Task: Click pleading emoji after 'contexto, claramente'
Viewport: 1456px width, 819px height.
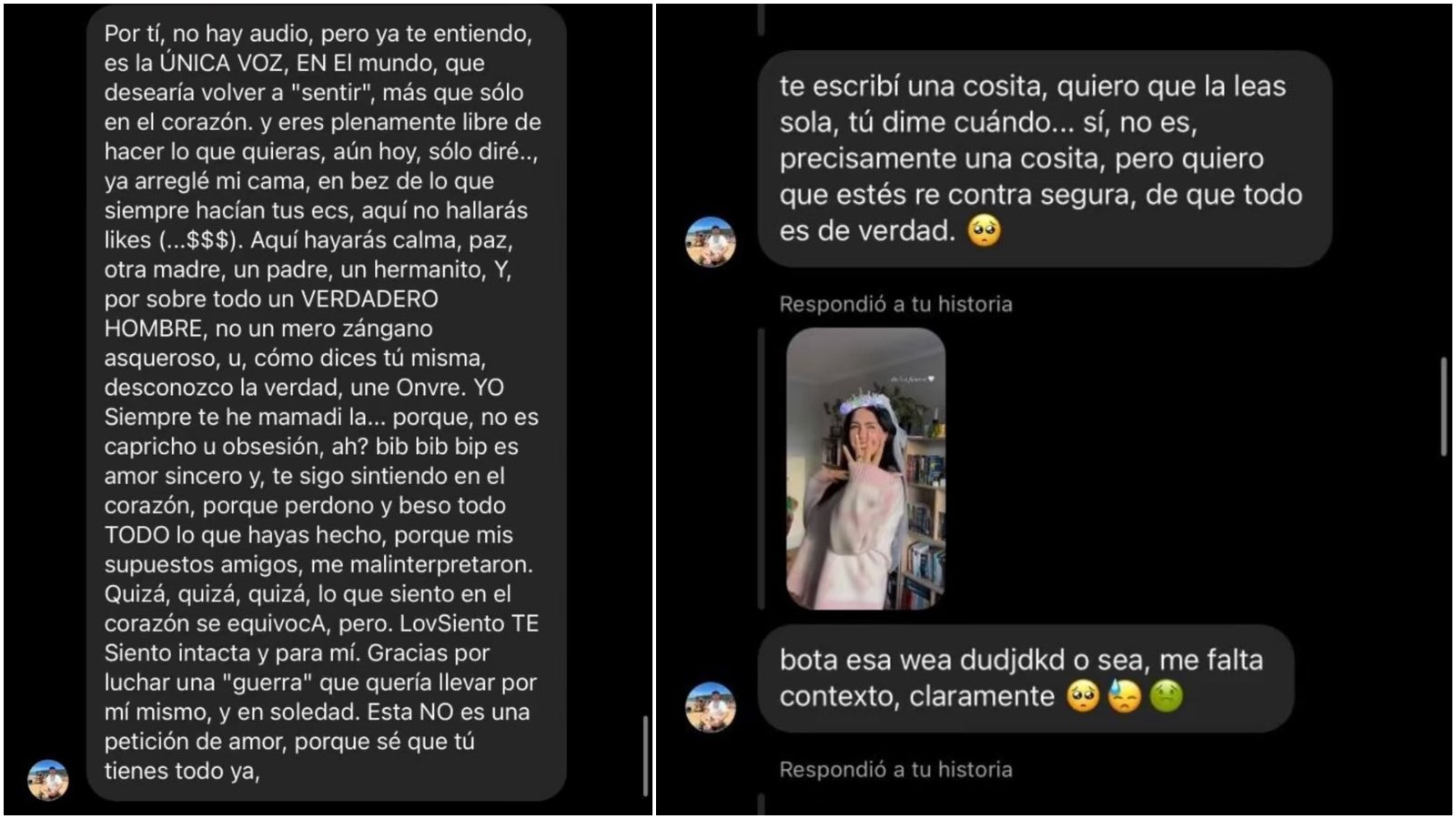Action: point(1082,697)
